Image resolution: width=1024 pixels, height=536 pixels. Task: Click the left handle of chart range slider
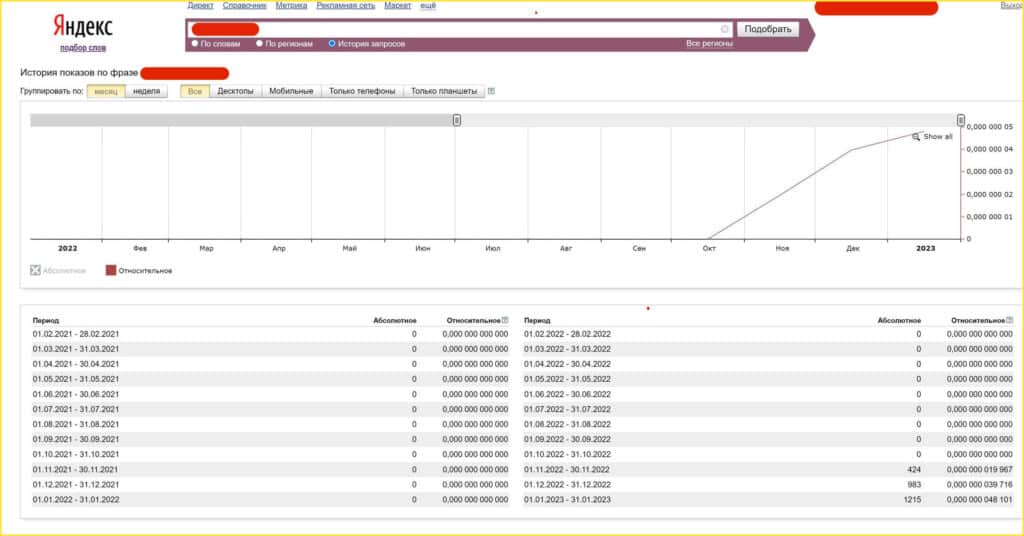457,120
